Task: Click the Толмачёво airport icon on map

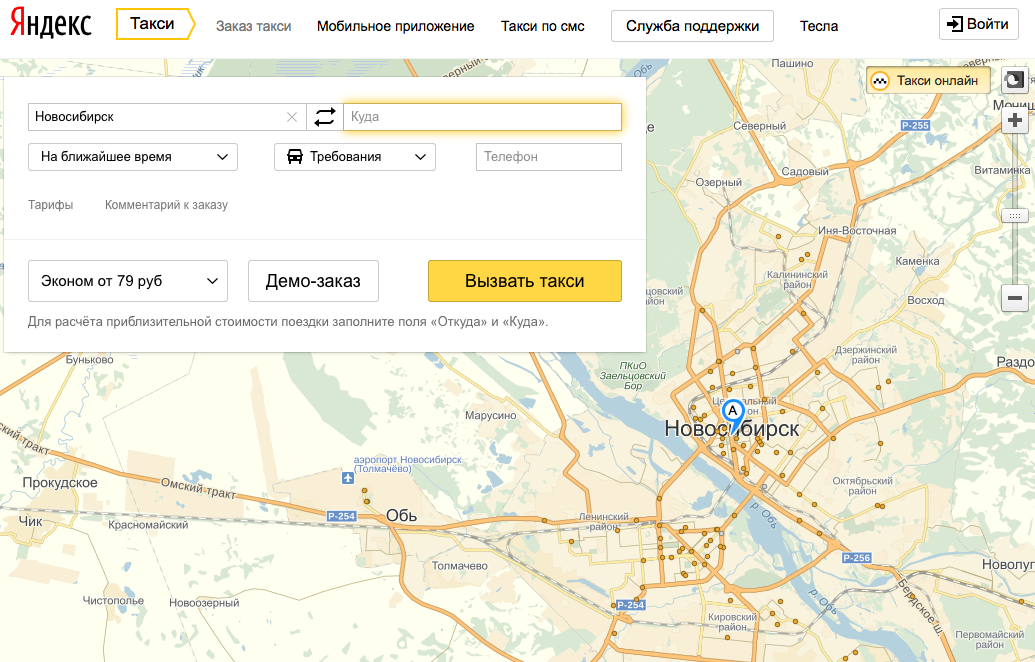Action: [347, 478]
